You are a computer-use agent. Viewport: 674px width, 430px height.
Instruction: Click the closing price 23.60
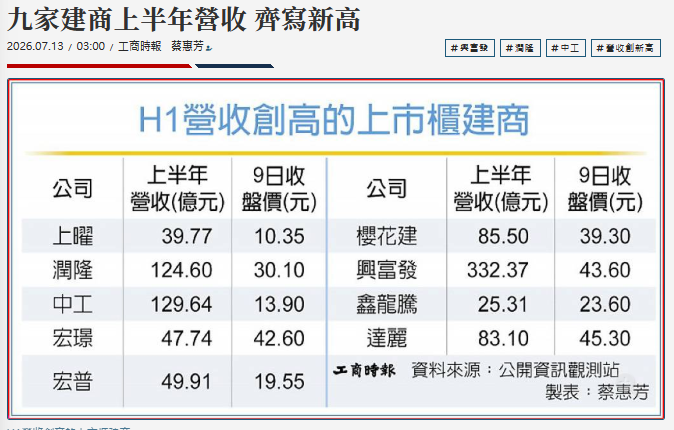pos(605,304)
